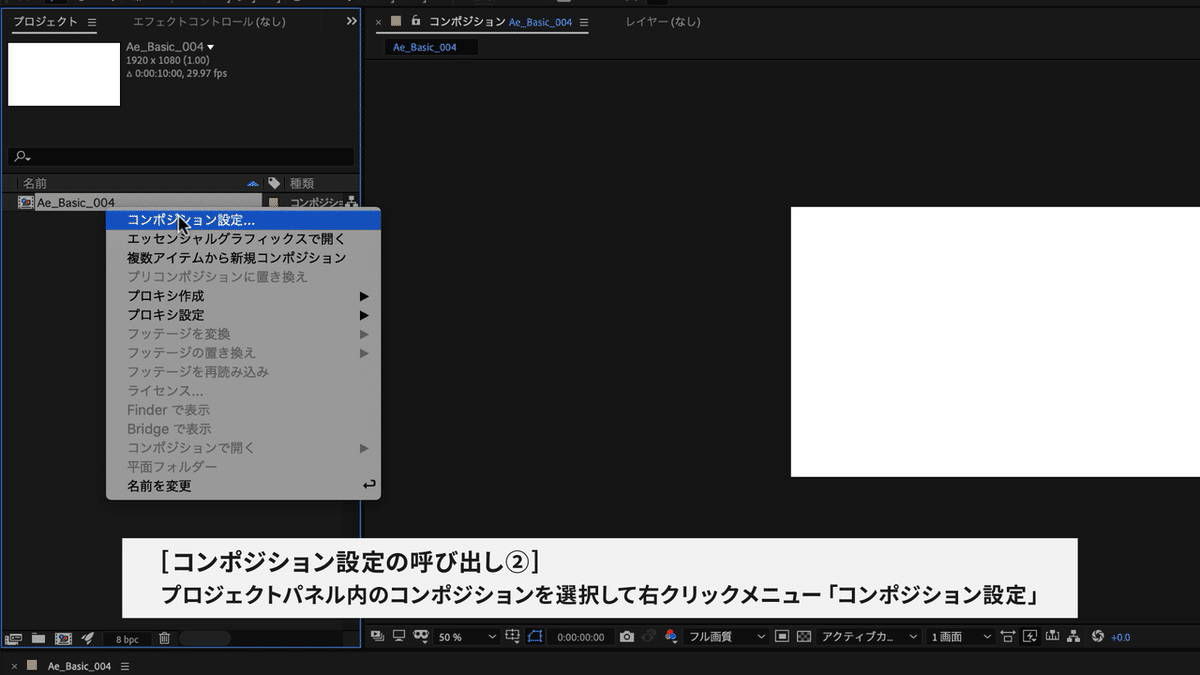This screenshot has width=1200, height=675.
Task: Click the label color swatch of Ae_Basic_004 row
Action: (274, 202)
